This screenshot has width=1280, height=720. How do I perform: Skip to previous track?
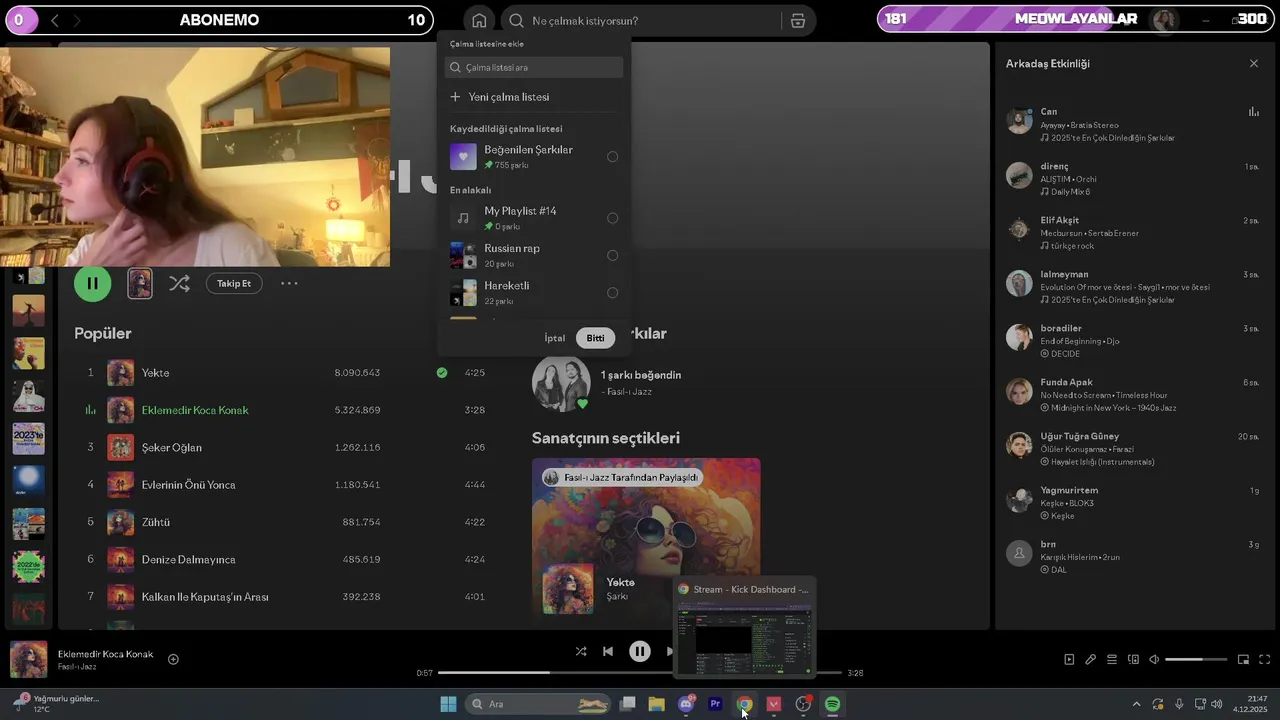coord(607,651)
